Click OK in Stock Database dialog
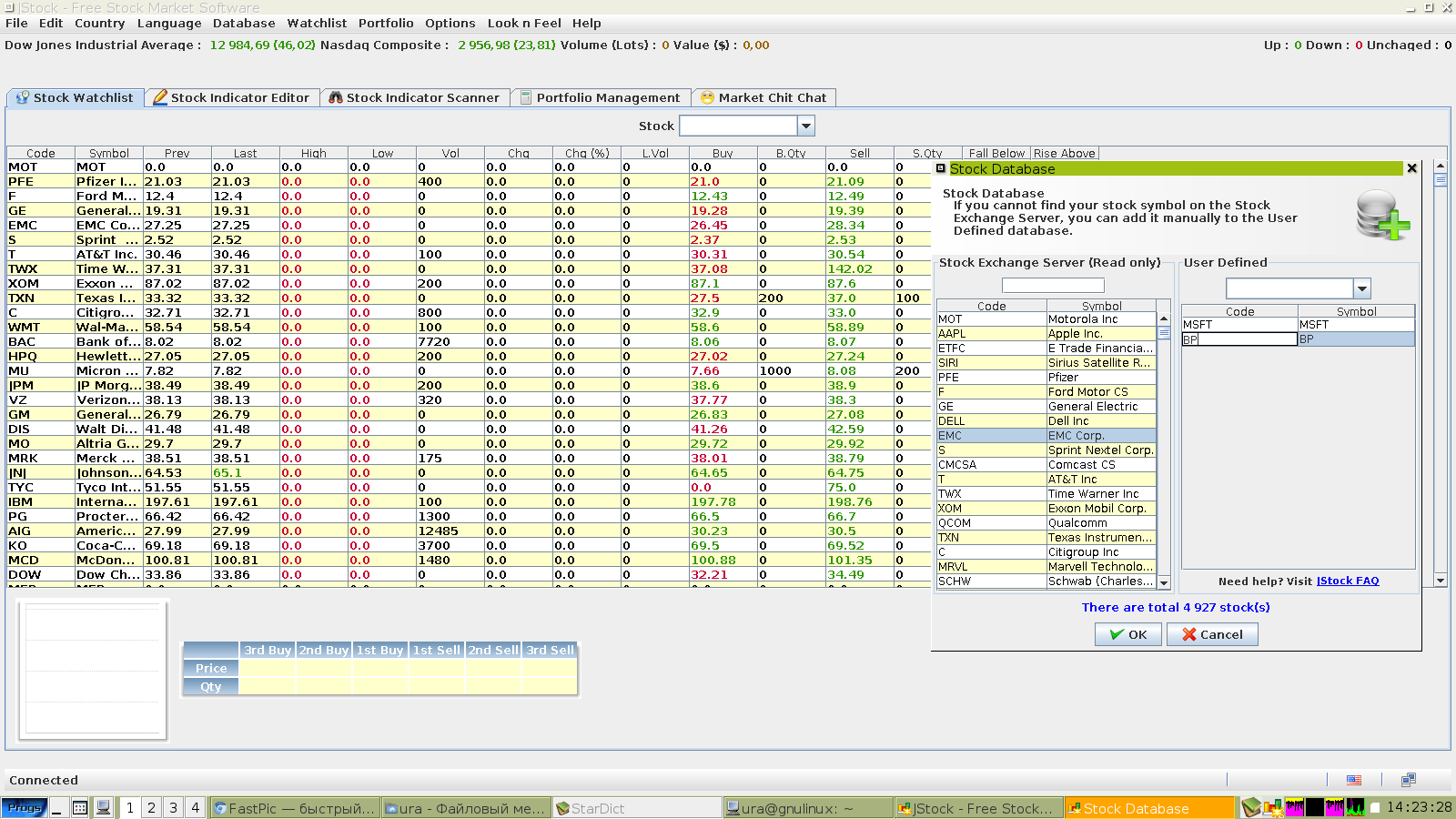1456x819 pixels. coord(1128,634)
